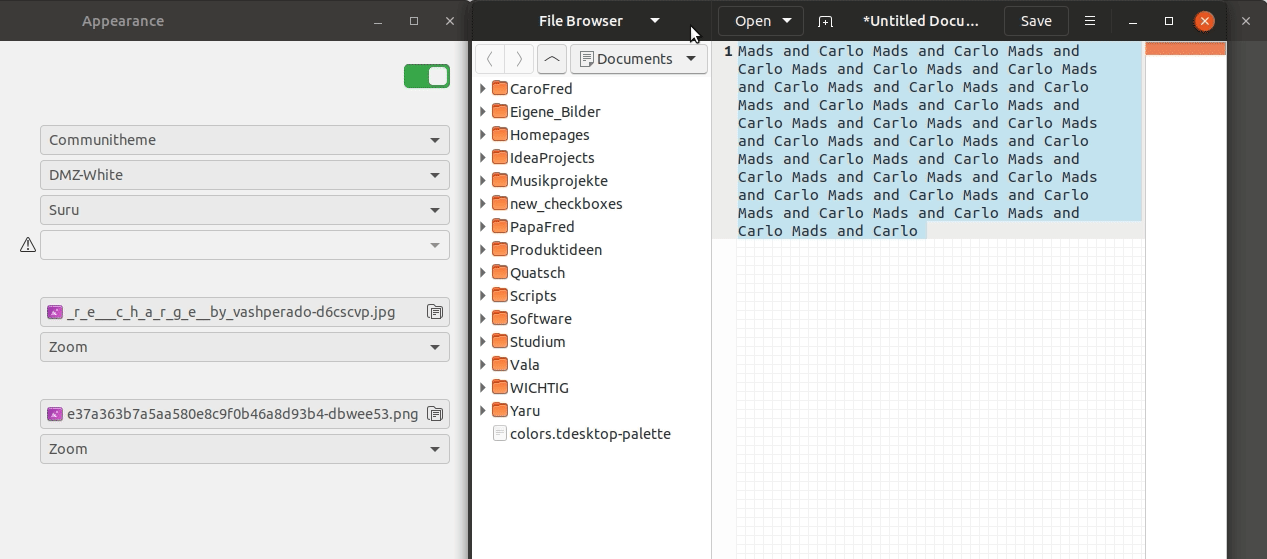Open the DMZ-White cursor dropdown
This screenshot has width=1267, height=559.
245,175
